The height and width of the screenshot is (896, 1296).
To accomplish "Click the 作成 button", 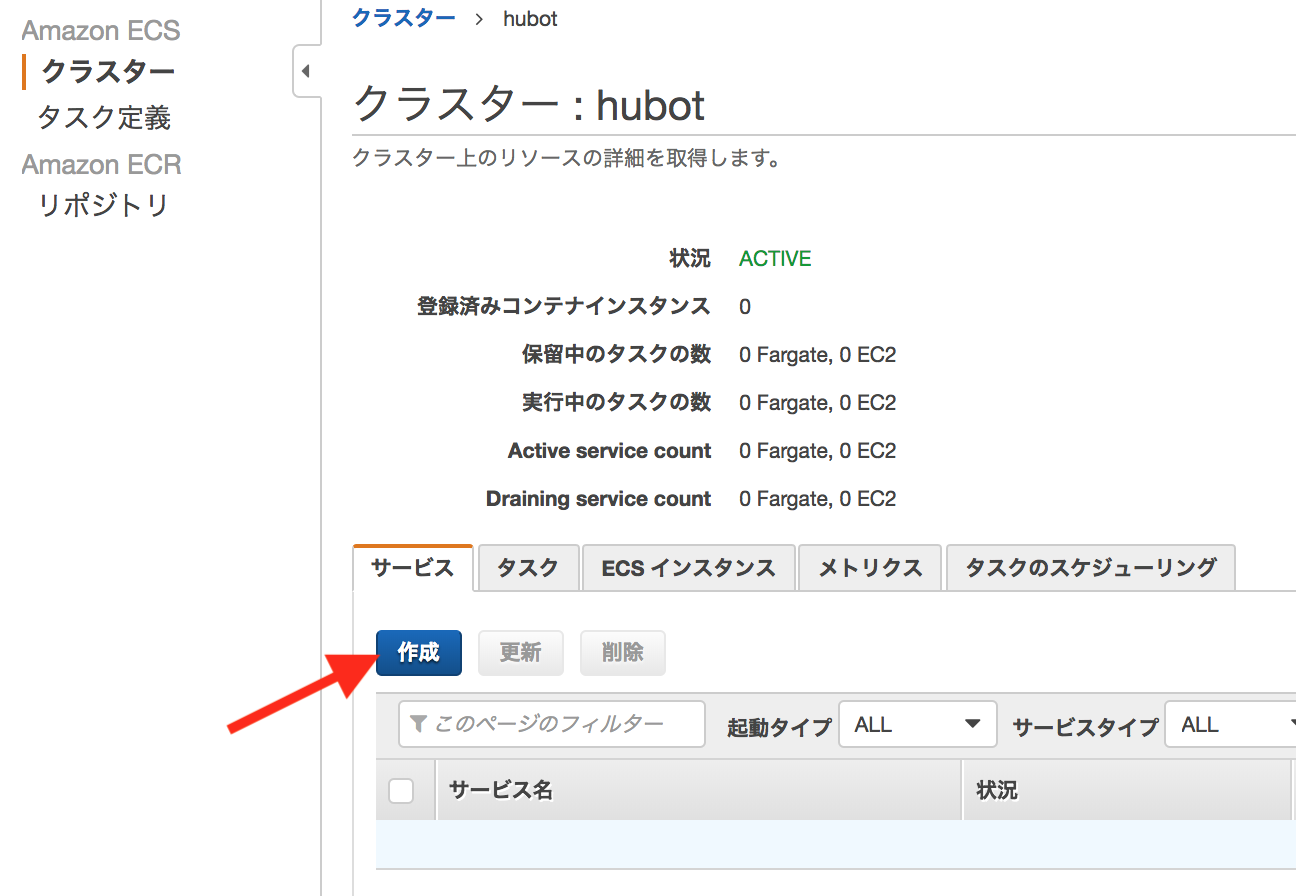I will pyautogui.click(x=419, y=653).
